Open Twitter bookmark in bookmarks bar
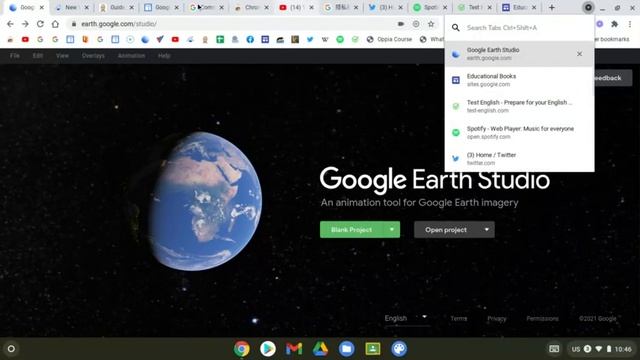 [310, 39]
